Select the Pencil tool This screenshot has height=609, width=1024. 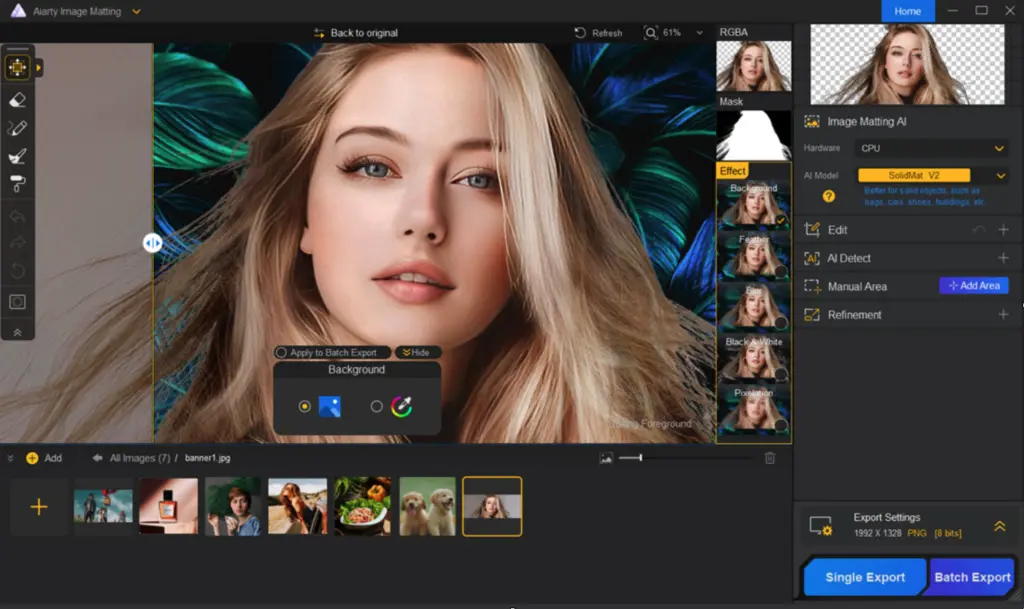[17, 127]
